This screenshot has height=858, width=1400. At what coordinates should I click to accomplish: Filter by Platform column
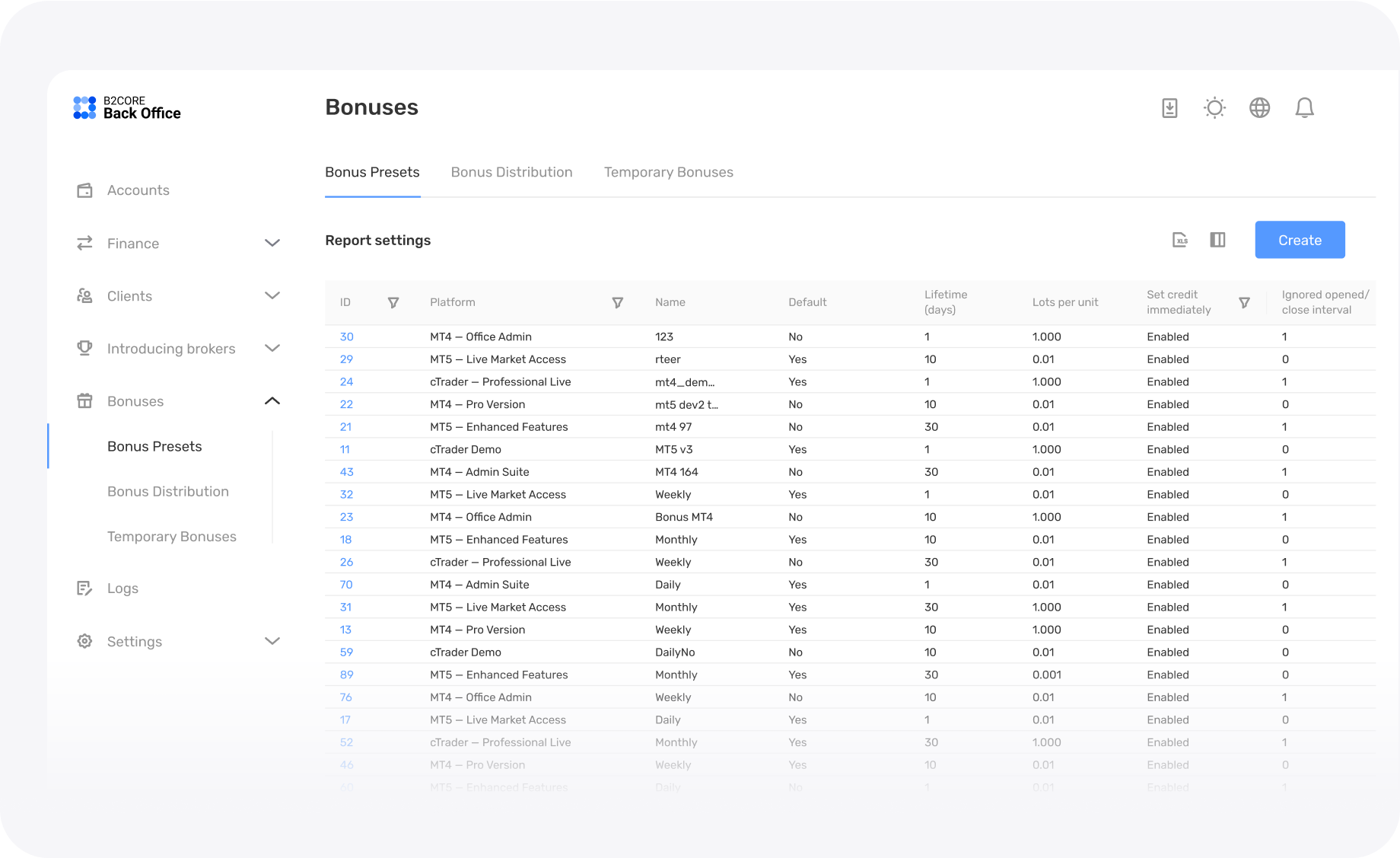[x=618, y=302]
